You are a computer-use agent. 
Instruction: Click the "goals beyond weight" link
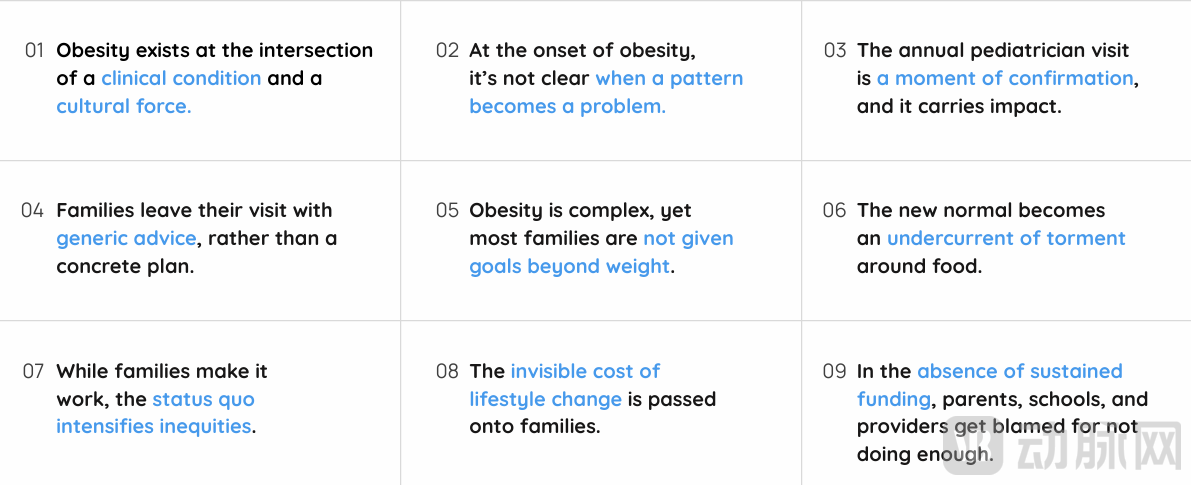point(569,266)
